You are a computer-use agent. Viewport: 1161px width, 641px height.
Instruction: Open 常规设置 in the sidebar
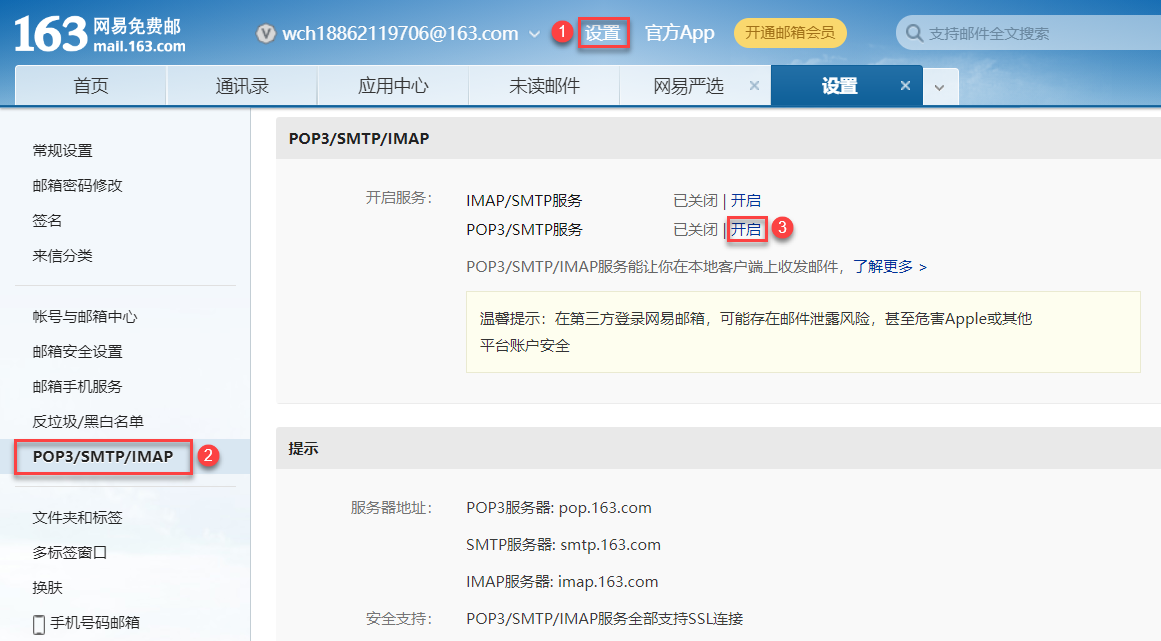tap(62, 150)
